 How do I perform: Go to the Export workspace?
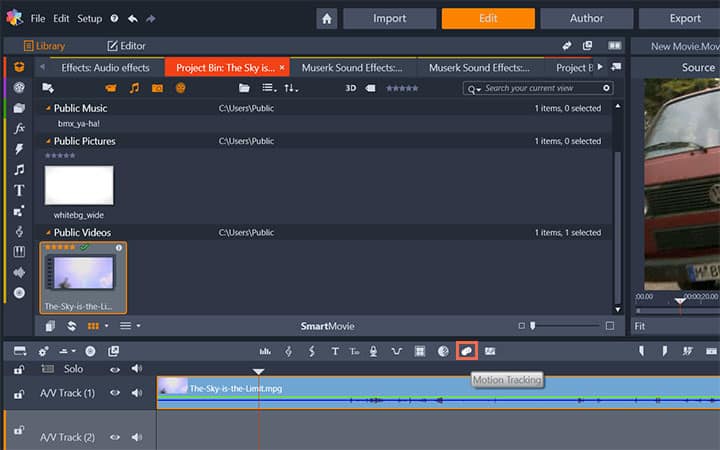pyautogui.click(x=682, y=18)
